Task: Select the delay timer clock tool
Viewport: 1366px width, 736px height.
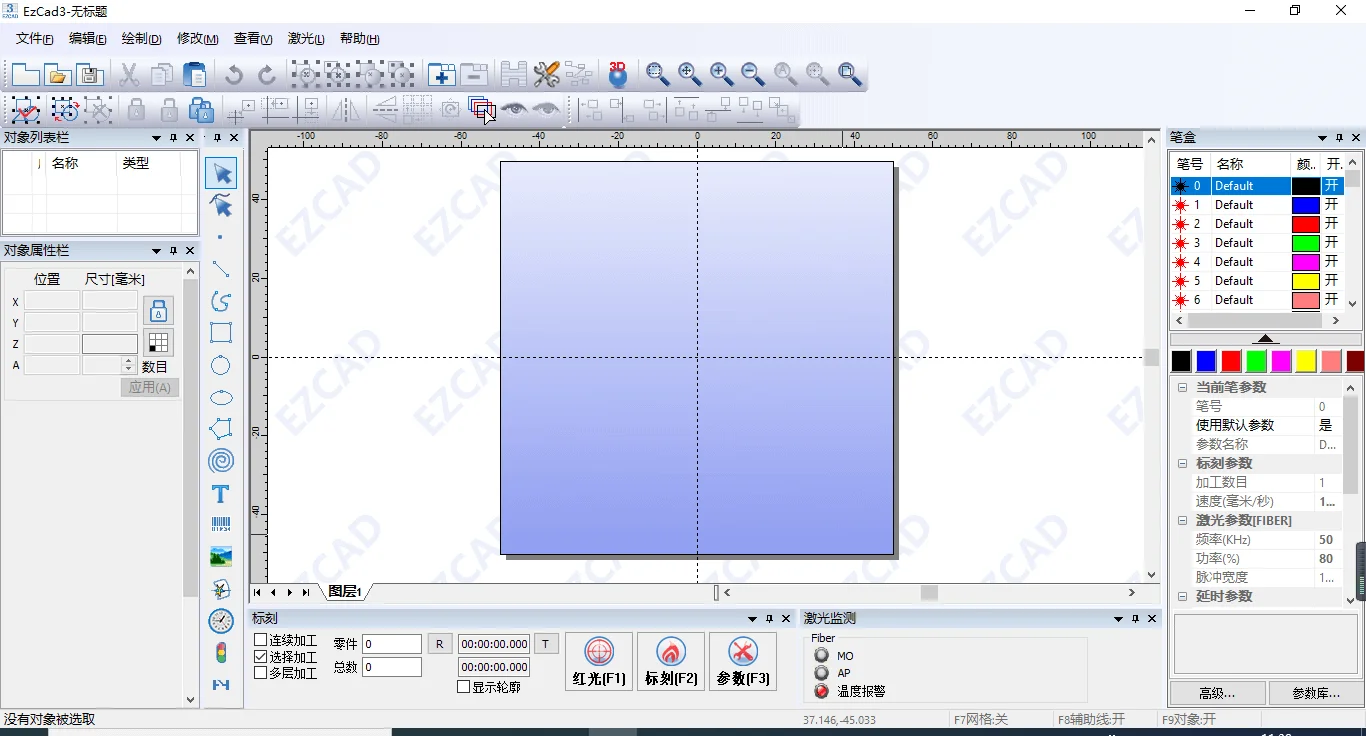Action: [x=221, y=621]
